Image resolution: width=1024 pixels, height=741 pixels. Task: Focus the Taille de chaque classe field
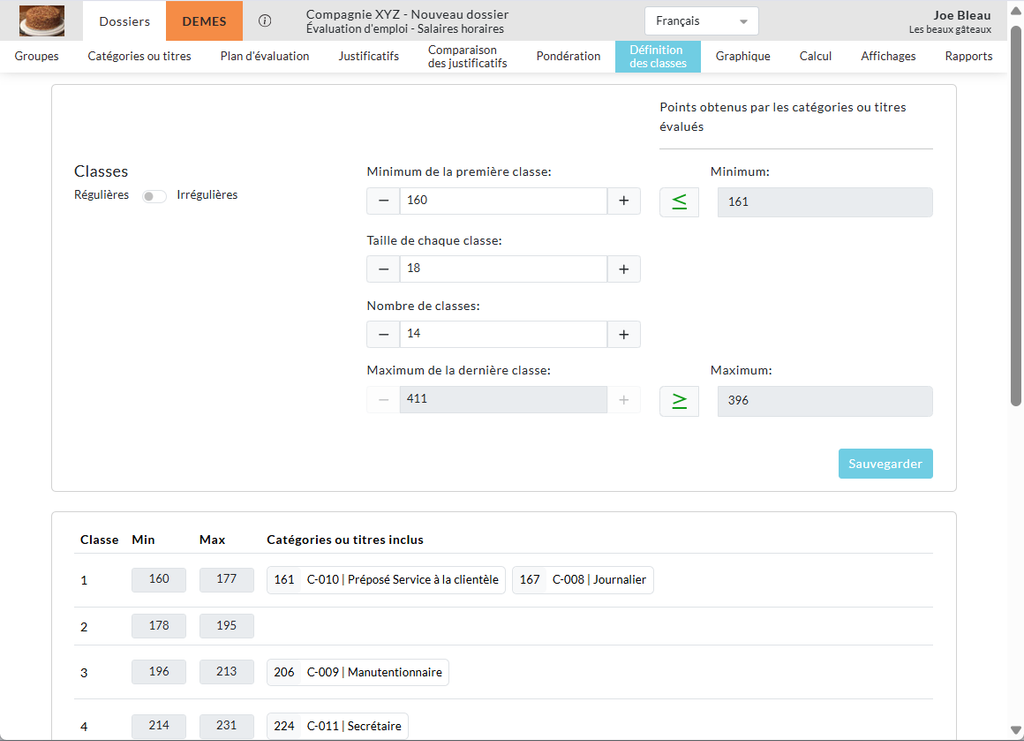(x=504, y=269)
